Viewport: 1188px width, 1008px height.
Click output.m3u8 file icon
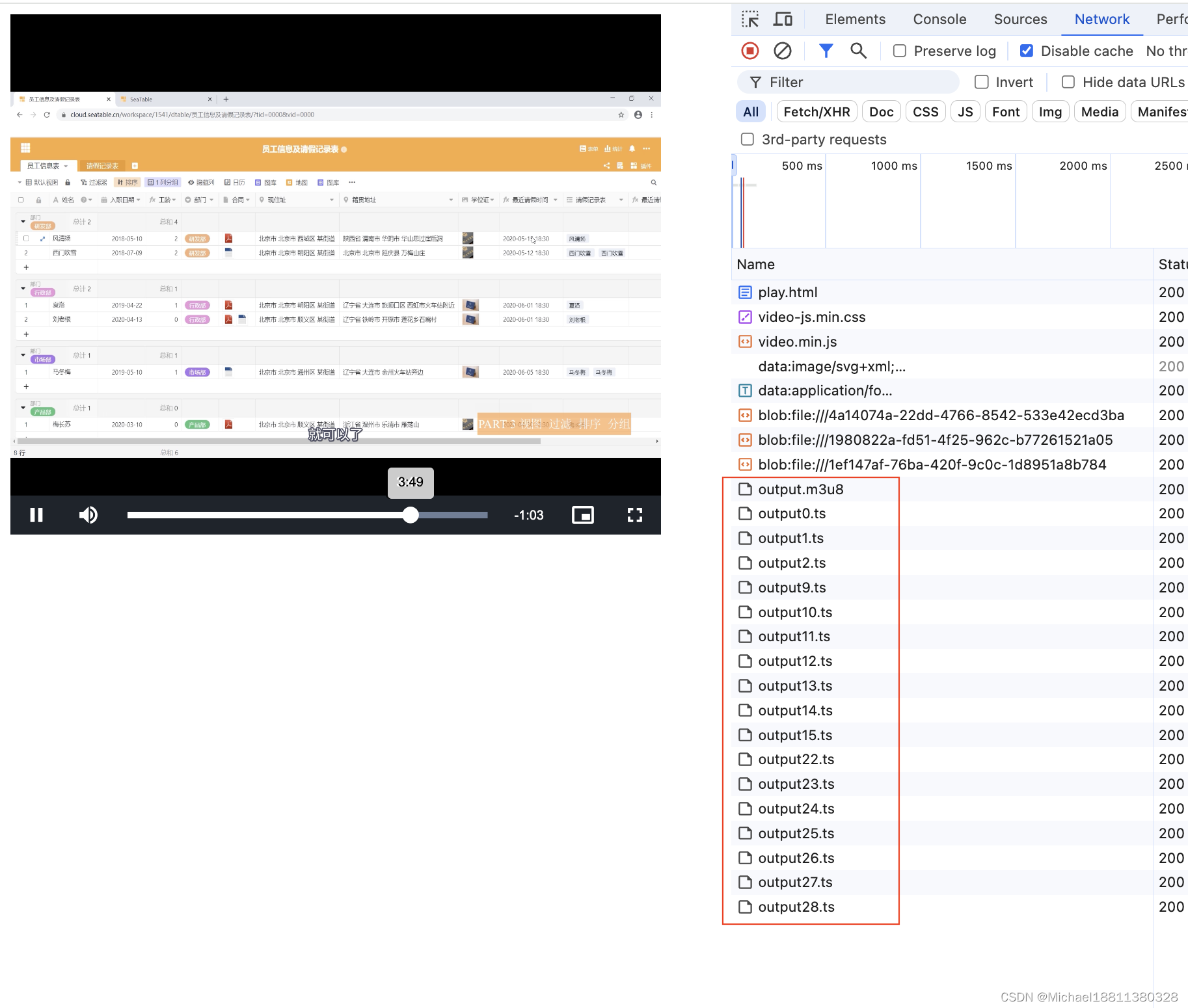(745, 489)
